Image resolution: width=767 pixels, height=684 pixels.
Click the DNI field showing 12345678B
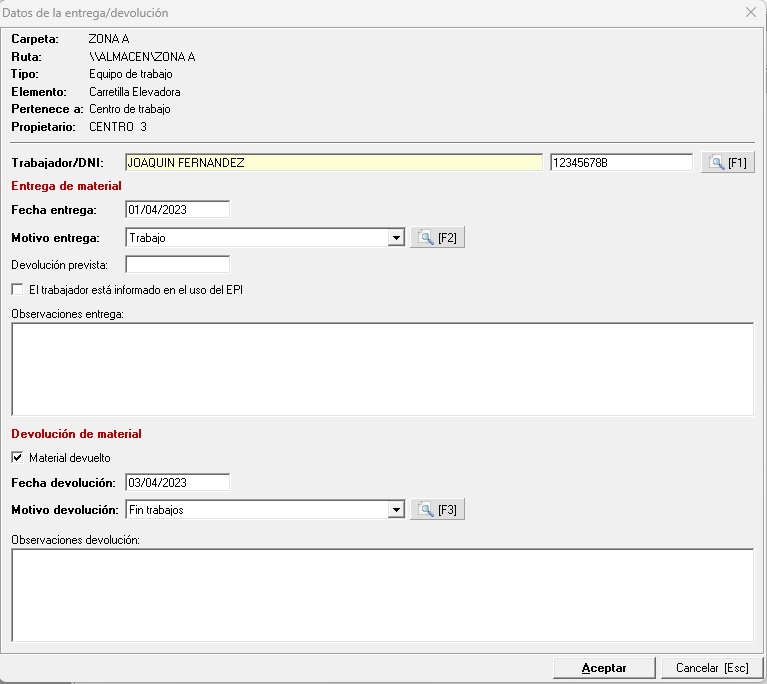620,163
